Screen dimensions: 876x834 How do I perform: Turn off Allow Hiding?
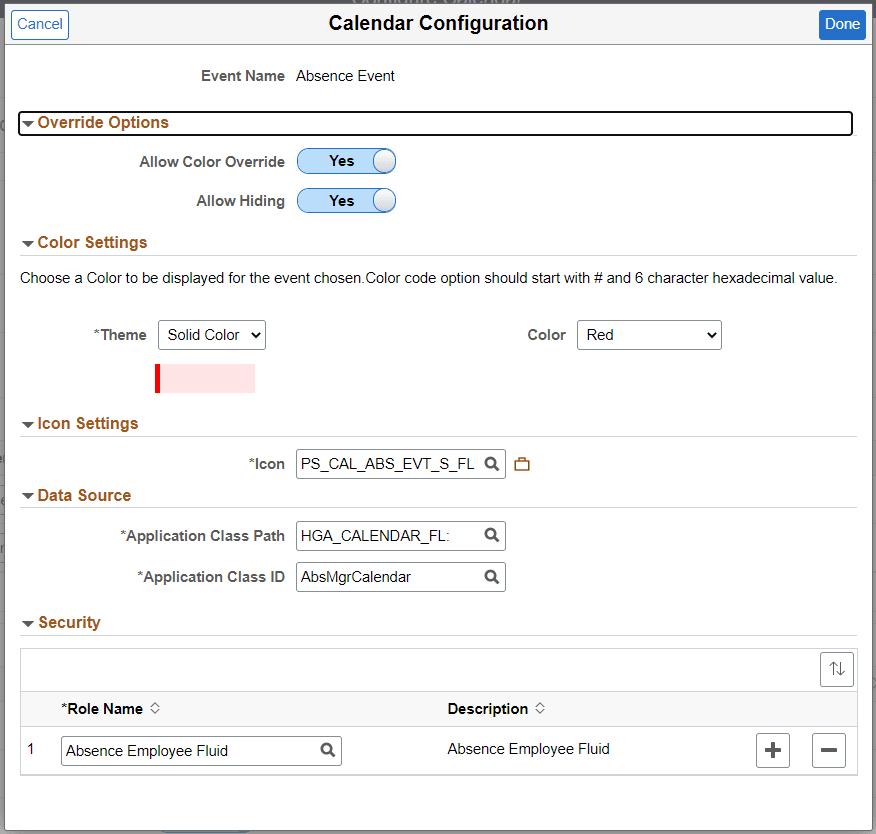point(346,200)
